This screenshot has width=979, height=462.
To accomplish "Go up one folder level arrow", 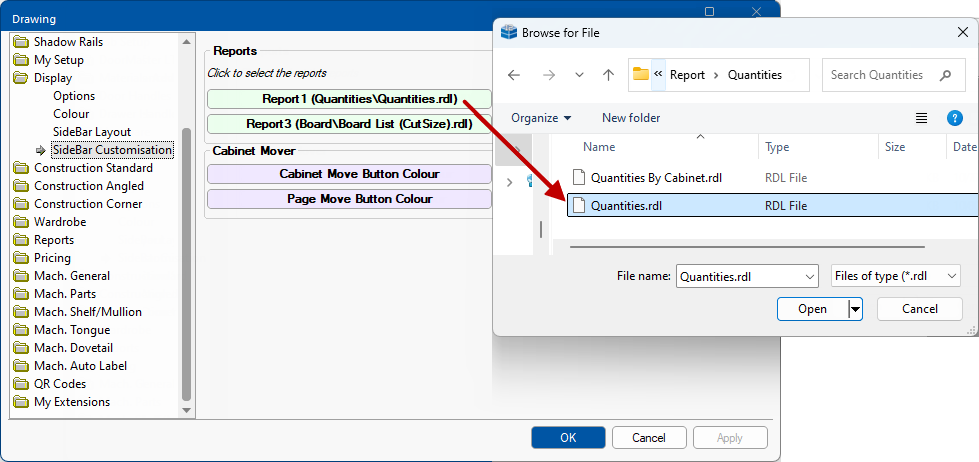I will pos(608,75).
